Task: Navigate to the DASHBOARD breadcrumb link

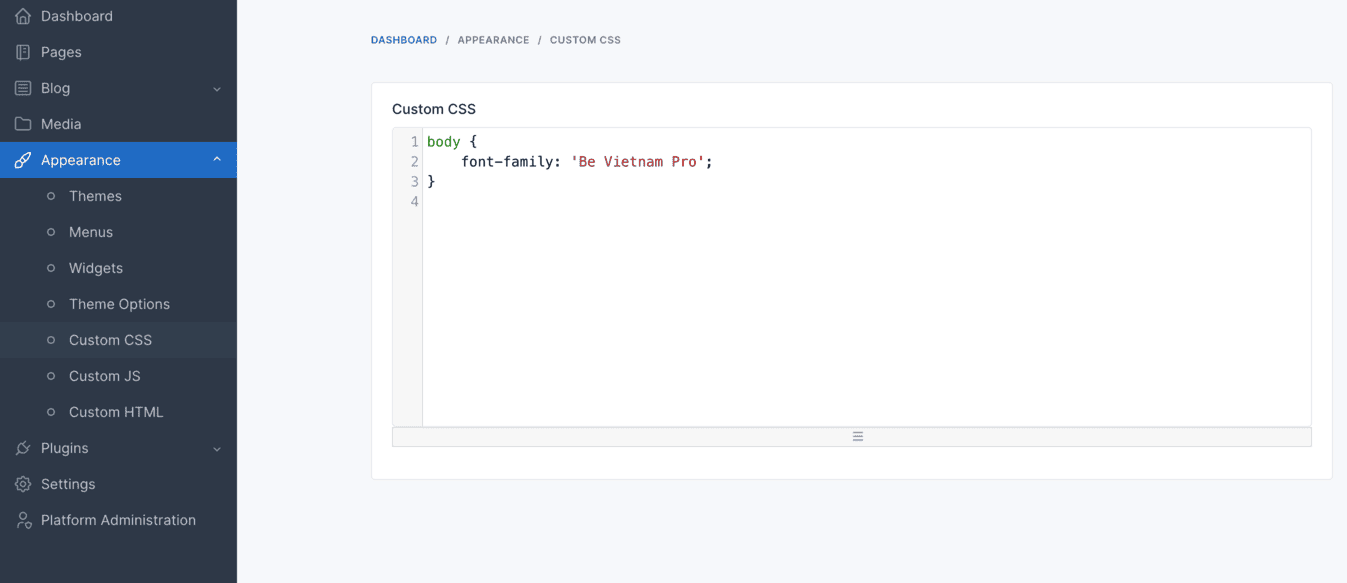Action: click(x=404, y=39)
